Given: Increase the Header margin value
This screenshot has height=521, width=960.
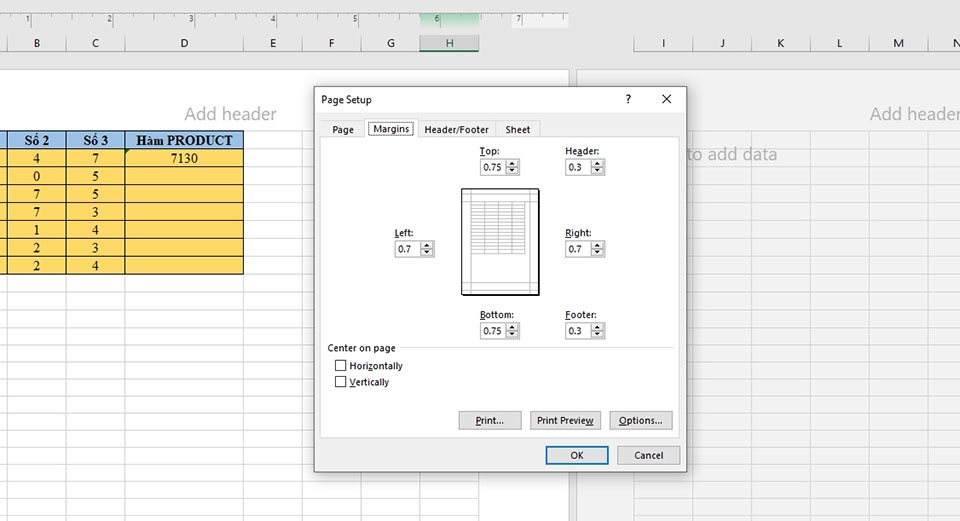Looking at the screenshot, I should 598,164.
